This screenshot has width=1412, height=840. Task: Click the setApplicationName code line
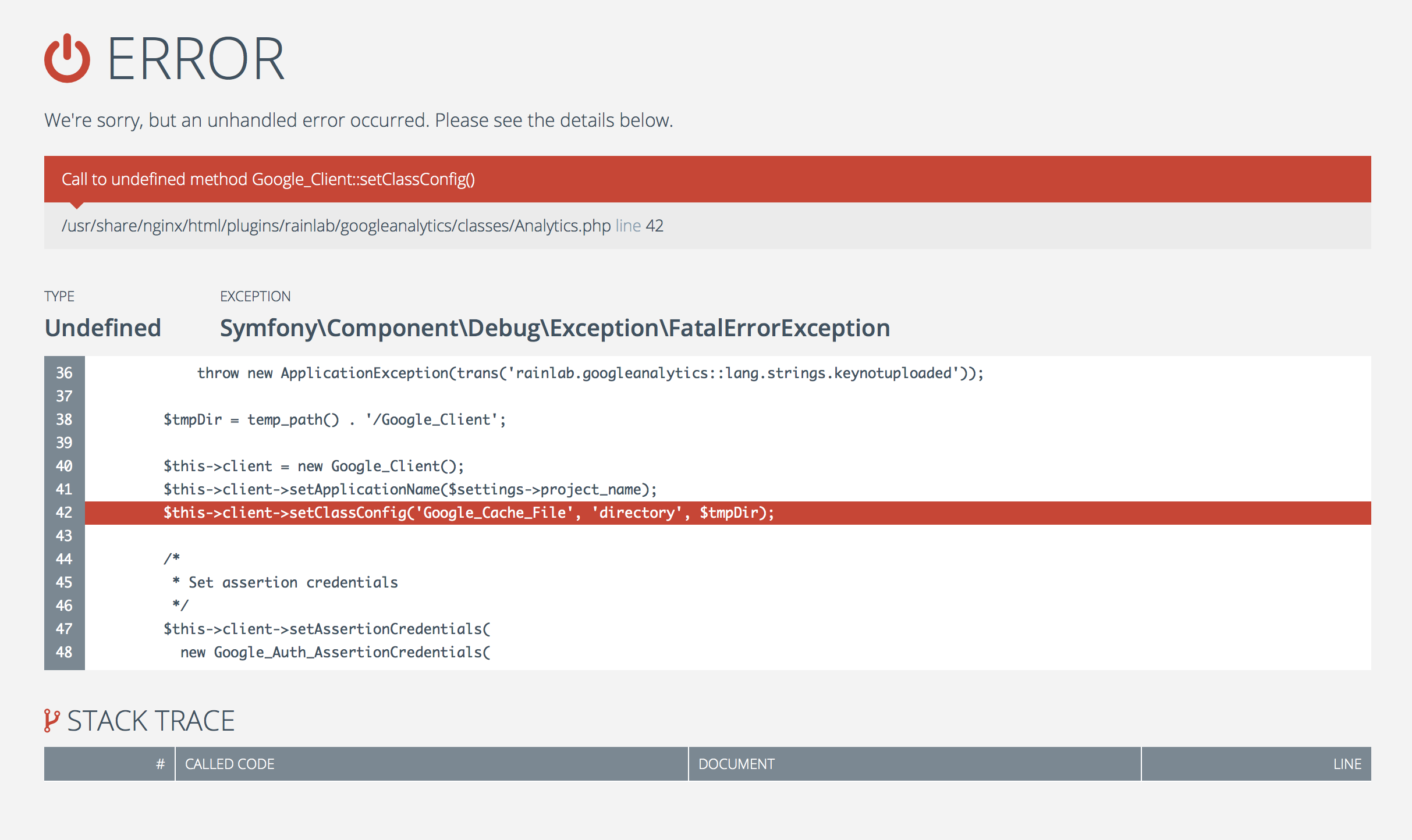pyautogui.click(x=410, y=489)
